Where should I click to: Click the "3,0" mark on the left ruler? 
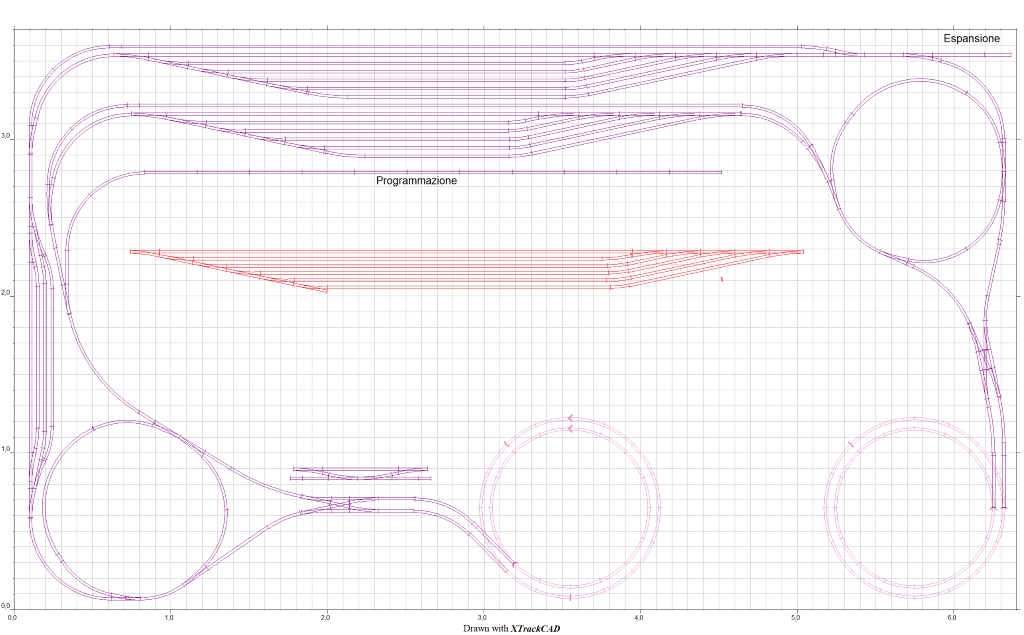coord(6,137)
